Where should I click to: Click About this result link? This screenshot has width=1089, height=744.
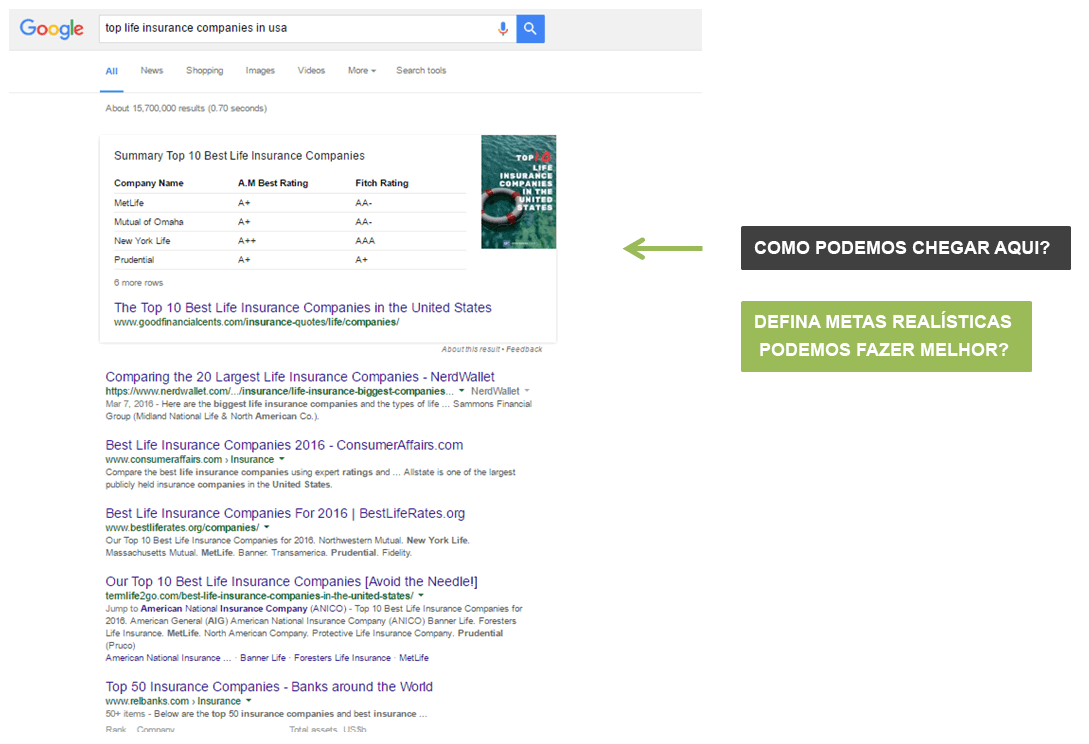pyautogui.click(x=470, y=349)
